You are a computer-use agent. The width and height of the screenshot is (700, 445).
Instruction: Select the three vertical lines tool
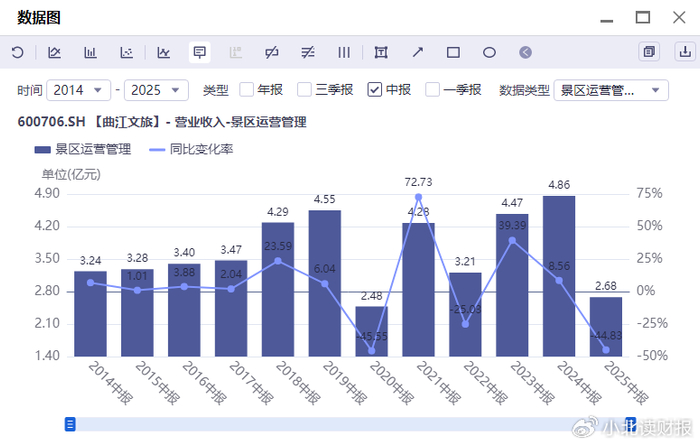(x=344, y=52)
